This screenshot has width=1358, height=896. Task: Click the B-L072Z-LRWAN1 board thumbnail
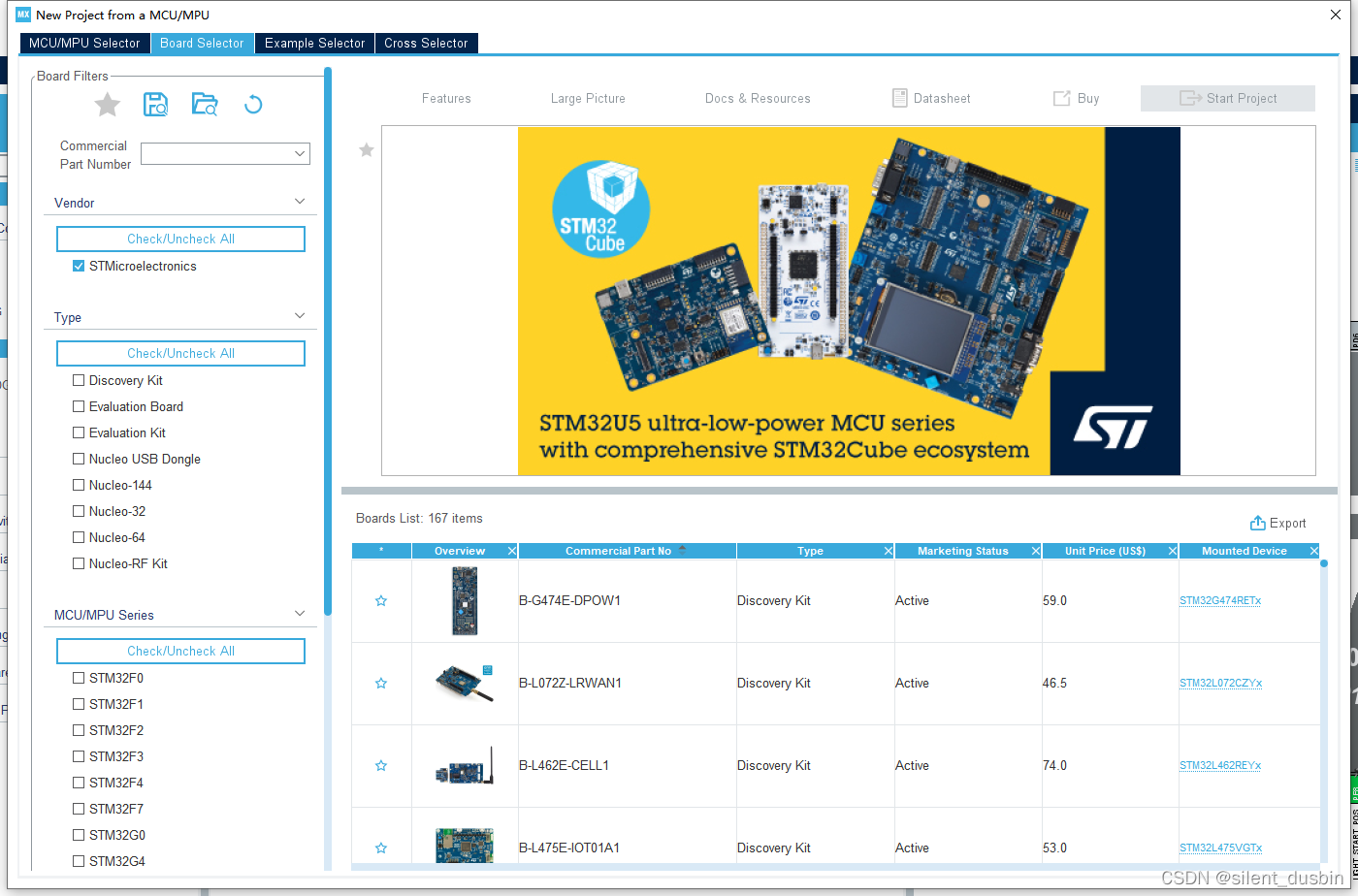coord(465,683)
